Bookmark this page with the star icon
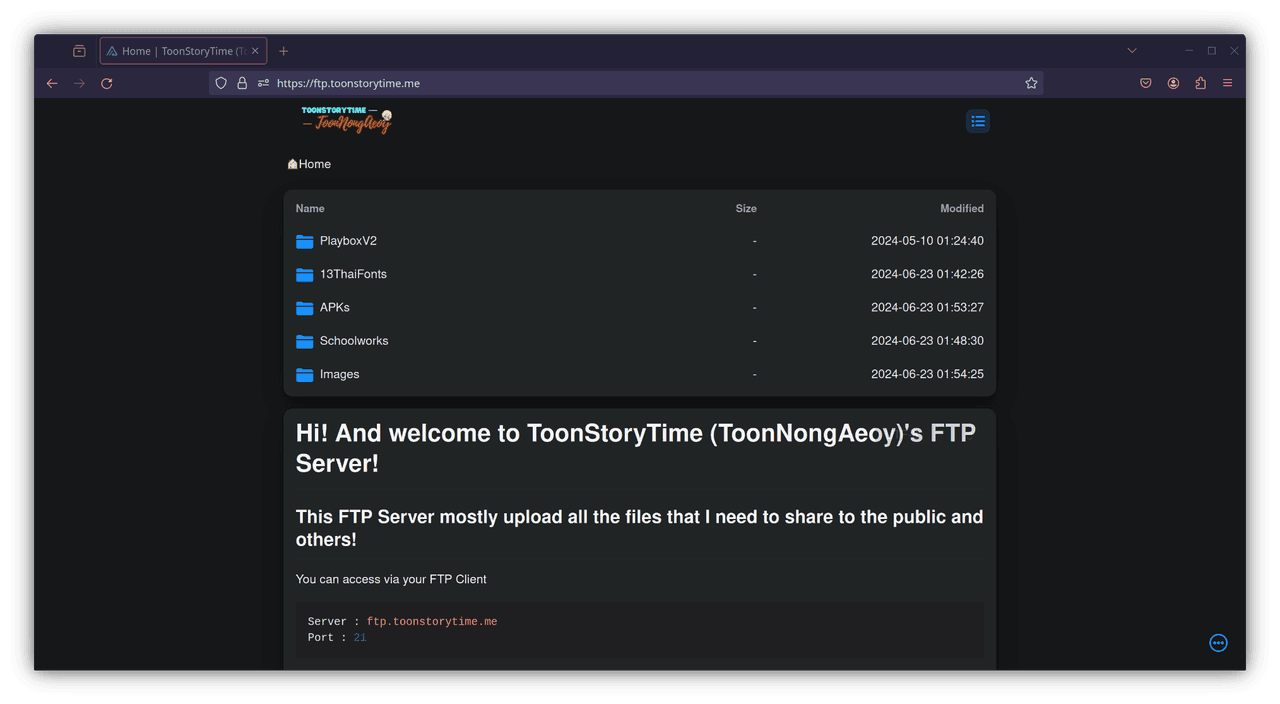This screenshot has width=1280, height=704. point(1031,83)
